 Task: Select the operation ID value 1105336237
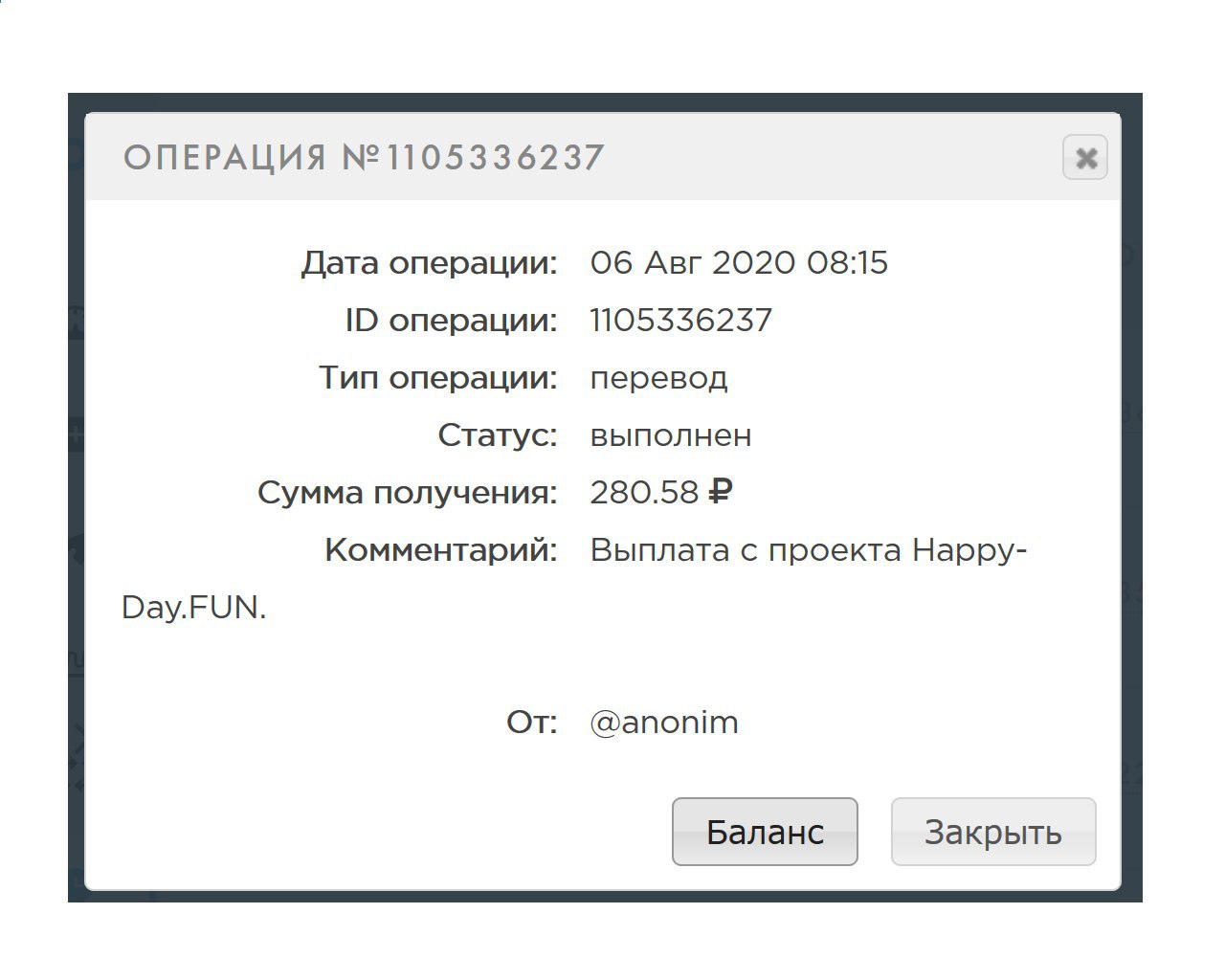pos(680,320)
